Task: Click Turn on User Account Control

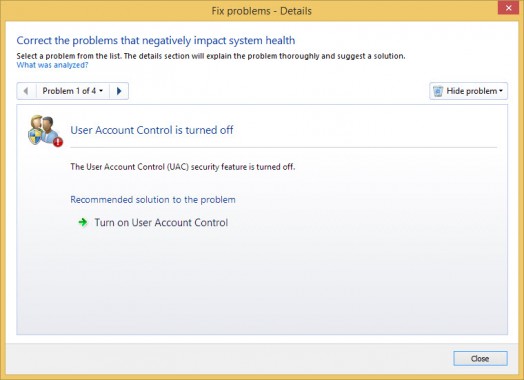Action: [x=161, y=223]
